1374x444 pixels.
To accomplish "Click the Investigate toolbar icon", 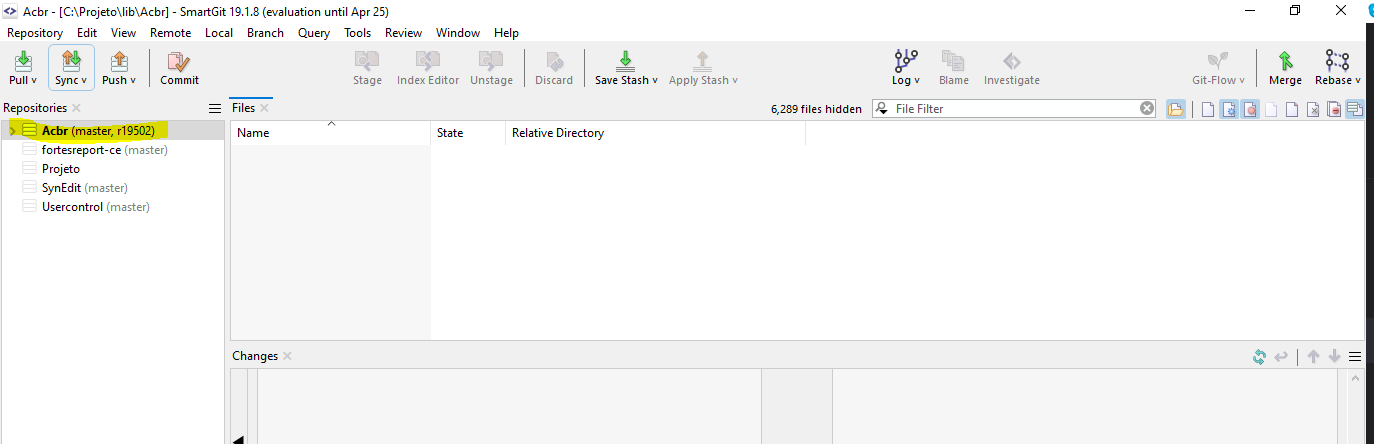I will point(1012,67).
